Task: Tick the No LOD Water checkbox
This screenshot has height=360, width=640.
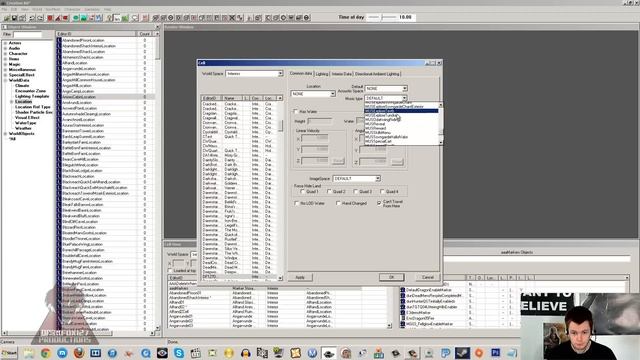Action: click(x=296, y=203)
